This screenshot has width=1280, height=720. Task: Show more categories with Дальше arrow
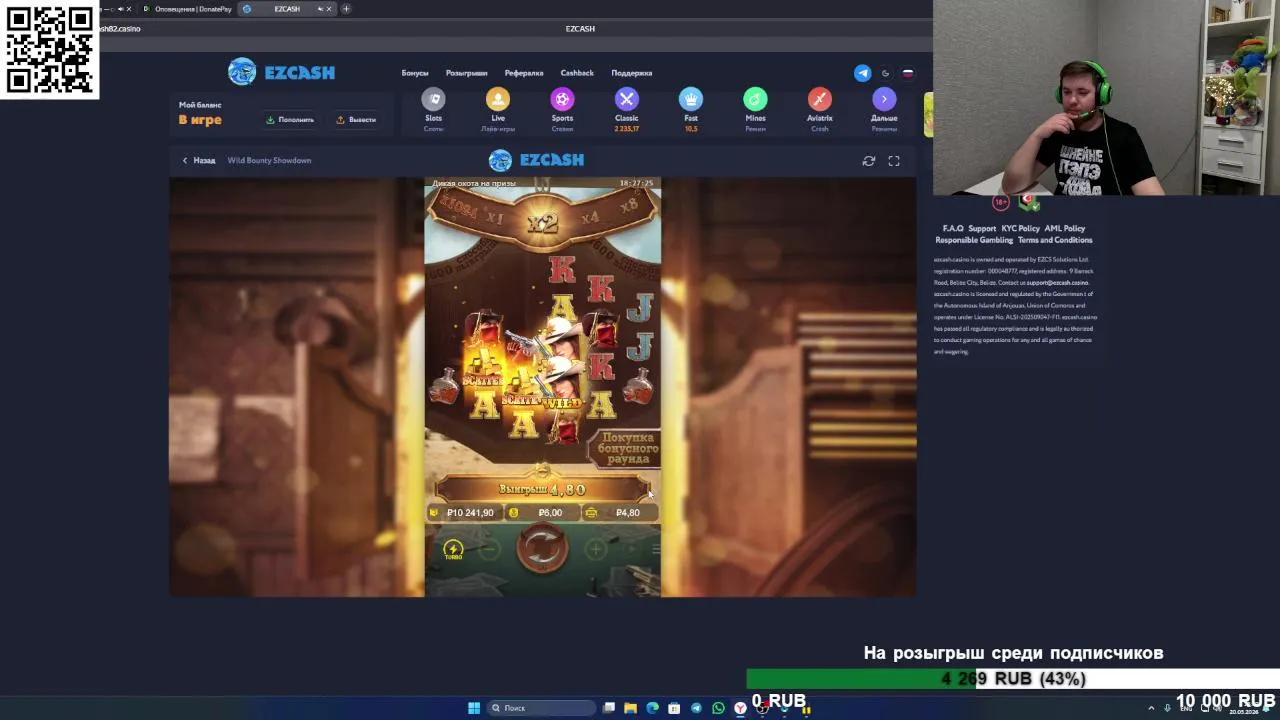click(884, 99)
